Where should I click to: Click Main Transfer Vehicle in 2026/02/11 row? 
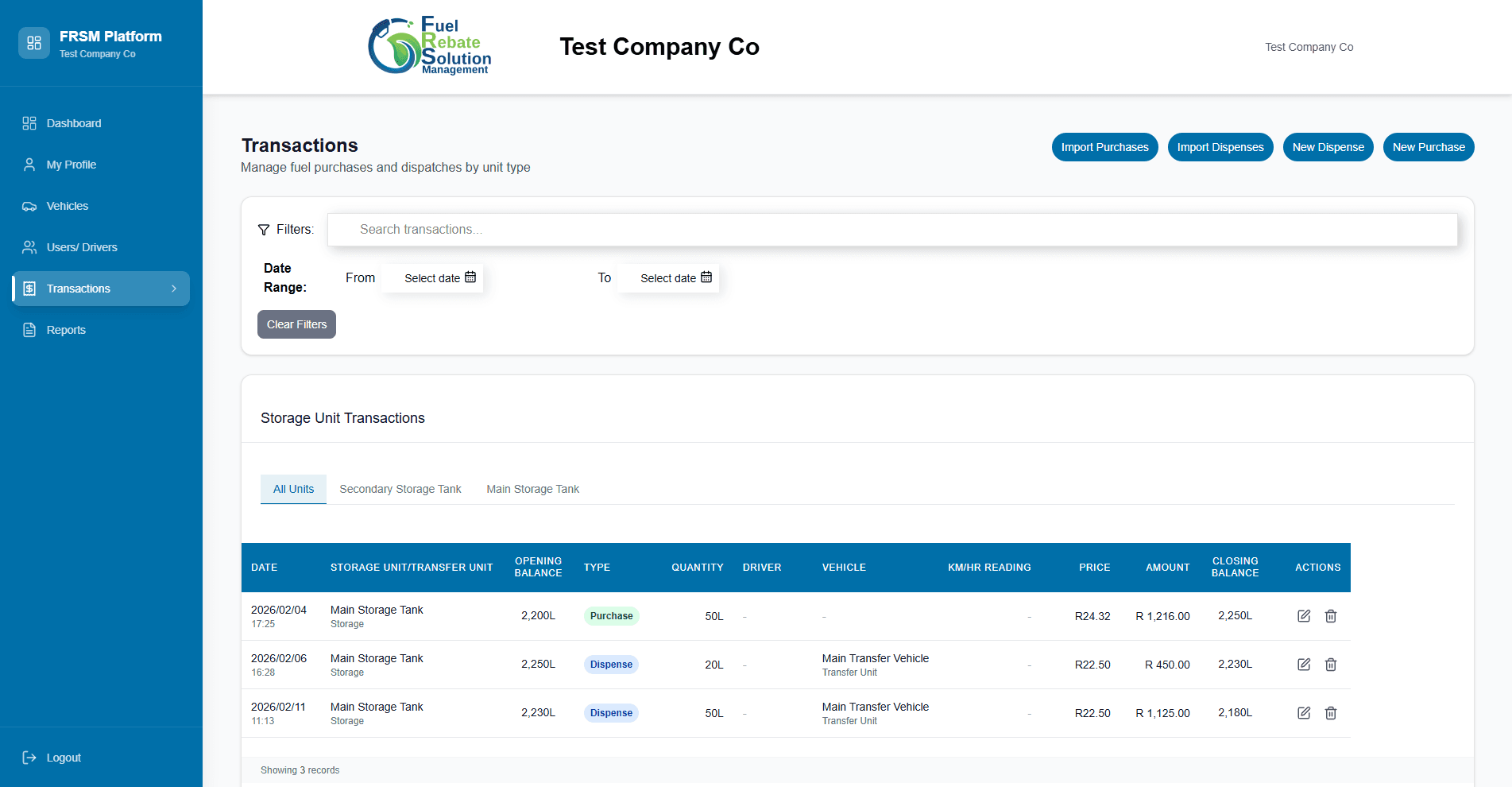coord(876,707)
